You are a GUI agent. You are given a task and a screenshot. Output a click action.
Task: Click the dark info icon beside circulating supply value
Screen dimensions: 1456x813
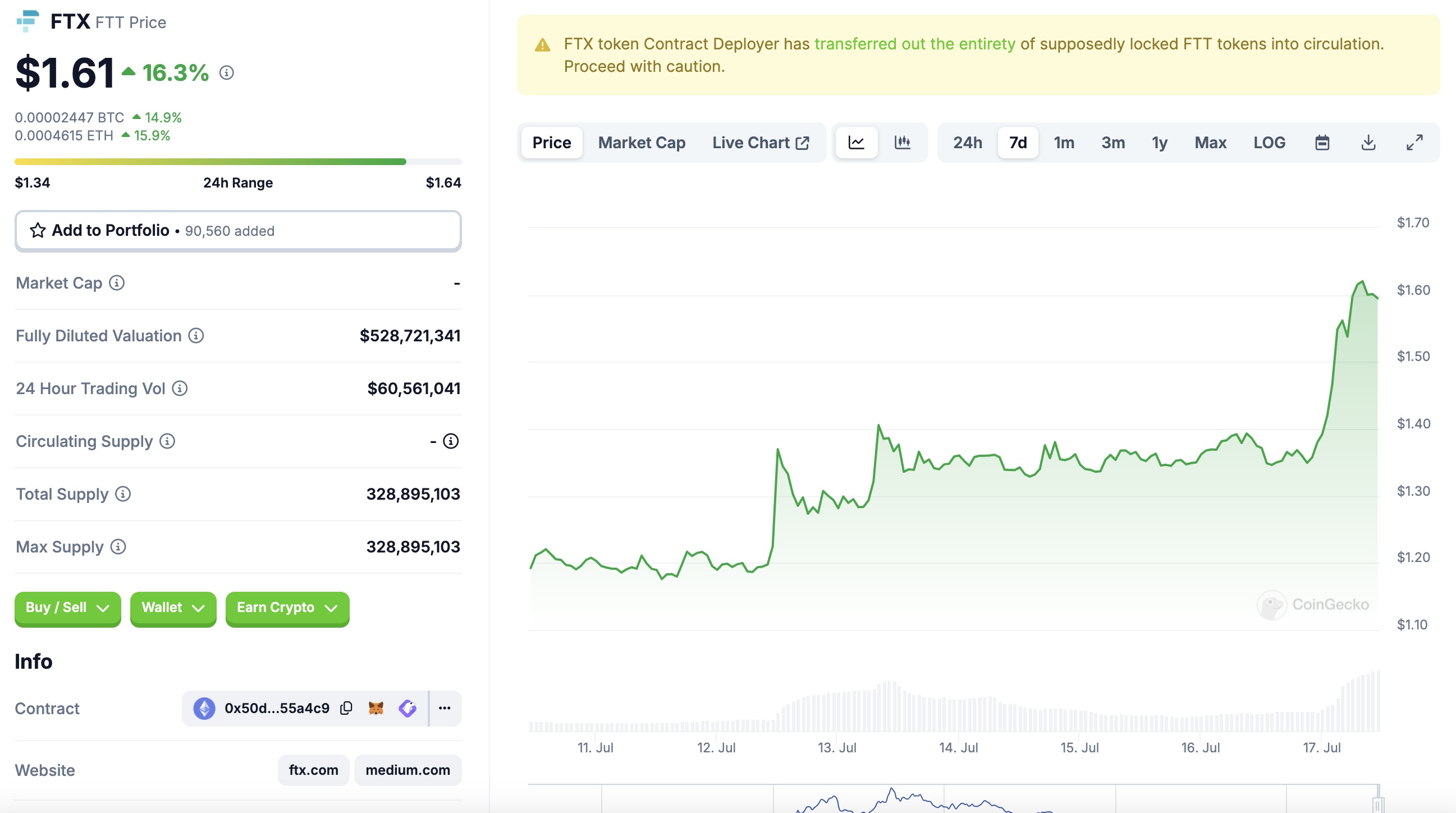click(451, 441)
